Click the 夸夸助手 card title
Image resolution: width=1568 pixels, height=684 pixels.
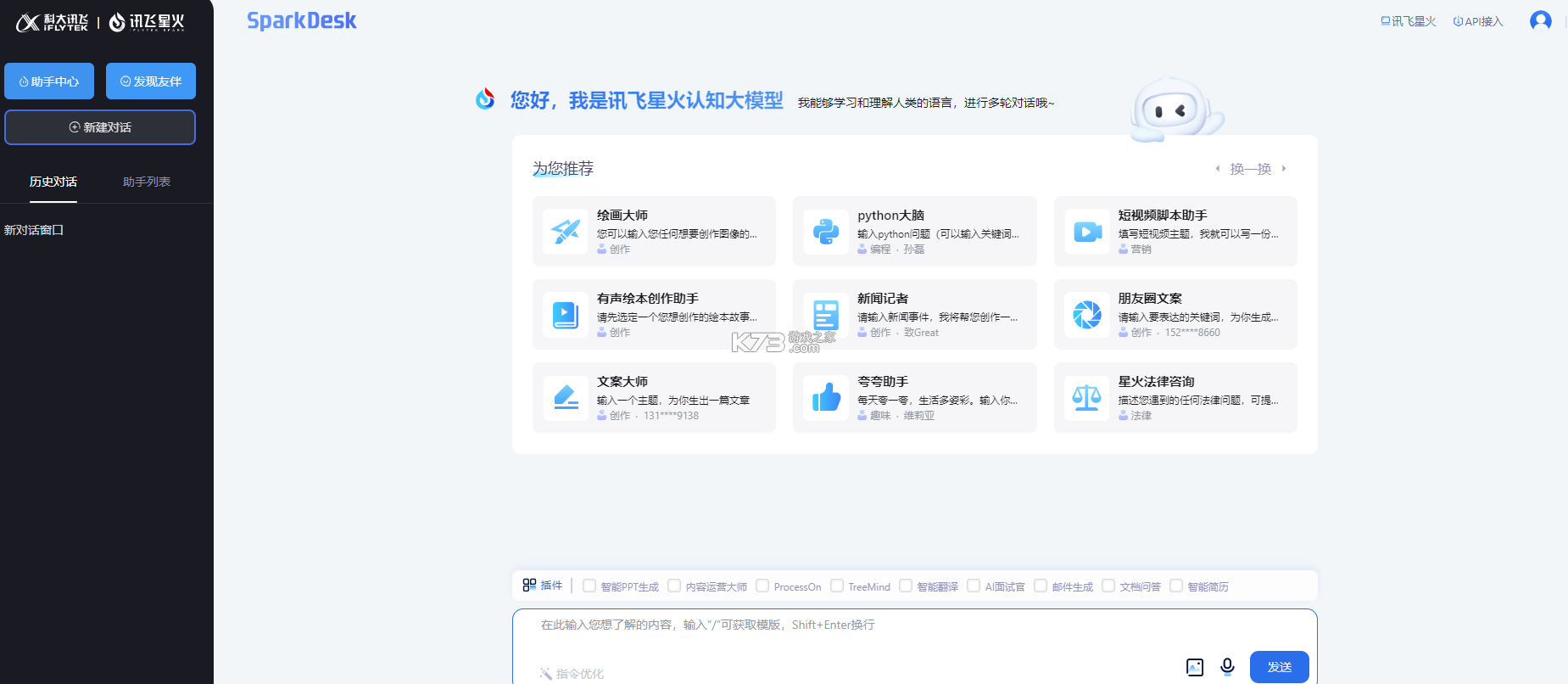tap(883, 382)
